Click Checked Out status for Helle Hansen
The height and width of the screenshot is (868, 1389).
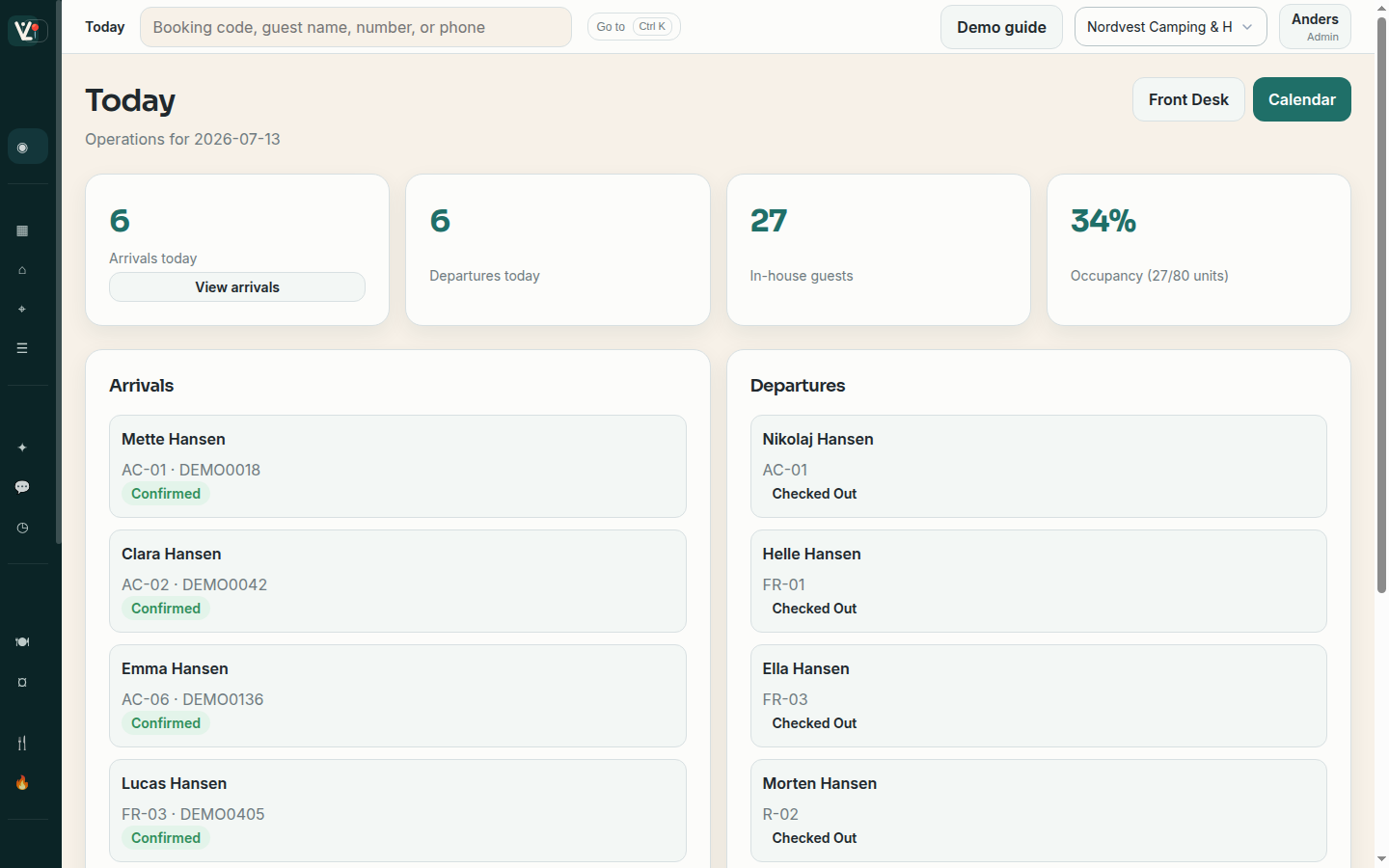tap(814, 609)
